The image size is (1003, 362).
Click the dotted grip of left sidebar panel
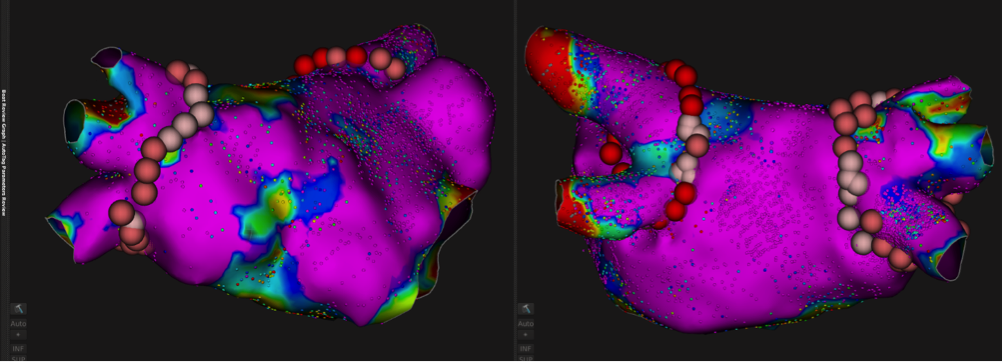tap(8, 181)
